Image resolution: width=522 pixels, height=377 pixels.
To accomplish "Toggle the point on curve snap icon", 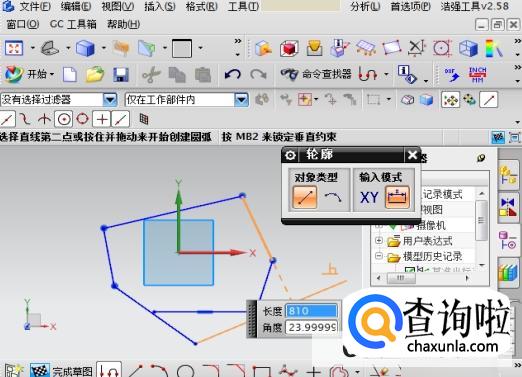I will coord(121,119).
